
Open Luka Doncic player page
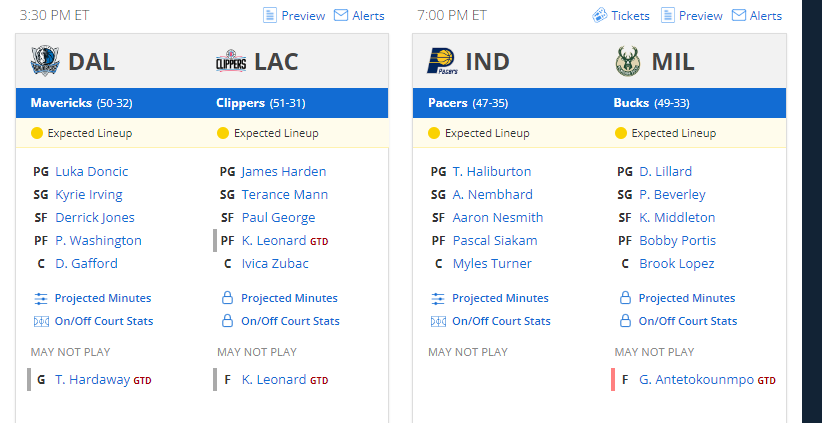(x=91, y=171)
